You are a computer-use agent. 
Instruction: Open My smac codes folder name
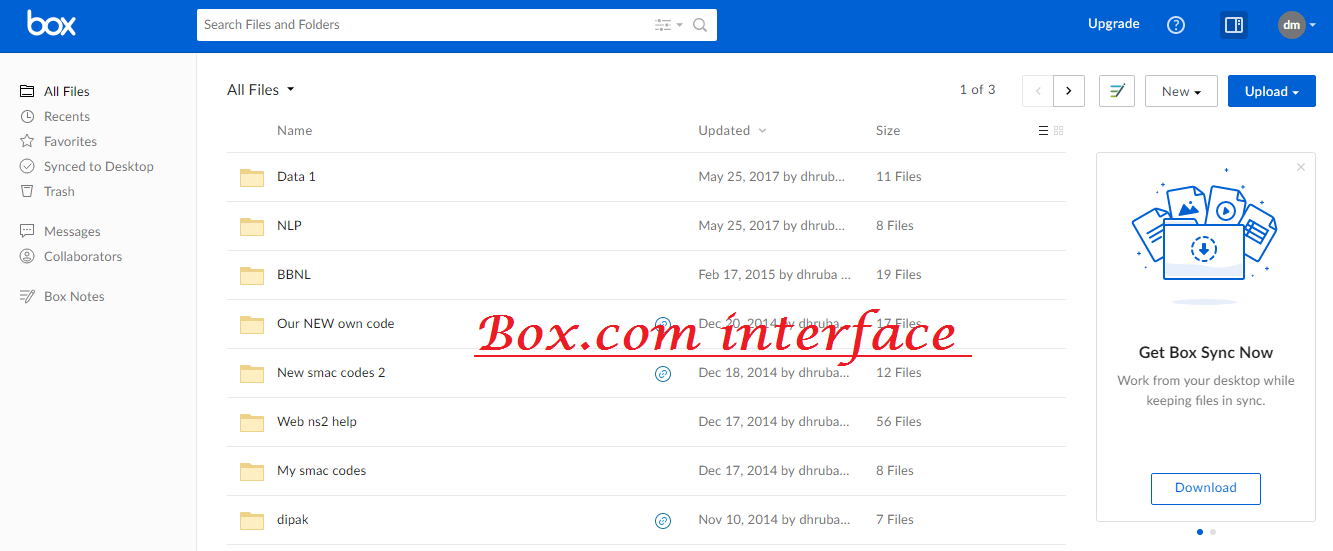(x=322, y=471)
